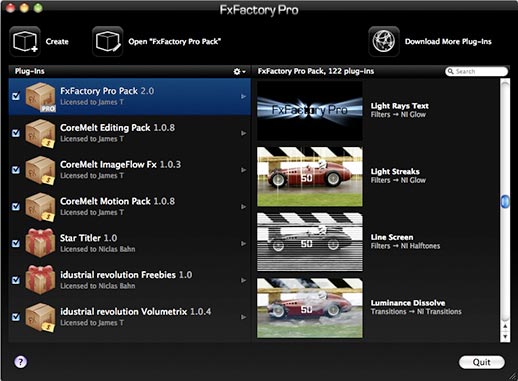Open help with the question mark icon

(x=21, y=362)
